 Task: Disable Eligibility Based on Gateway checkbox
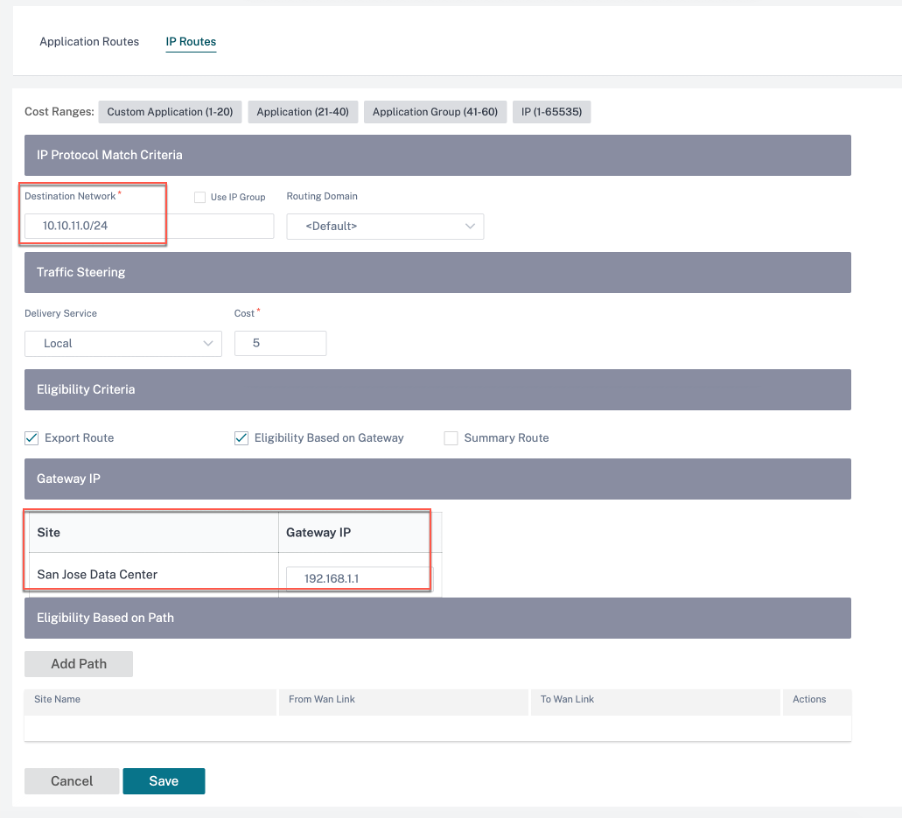241,438
